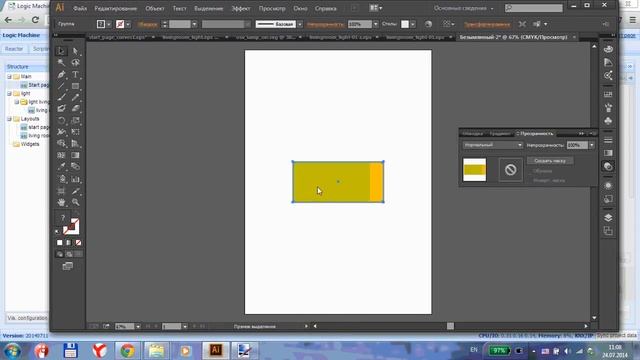Click the Stroke link in control bar

(x=147, y=24)
